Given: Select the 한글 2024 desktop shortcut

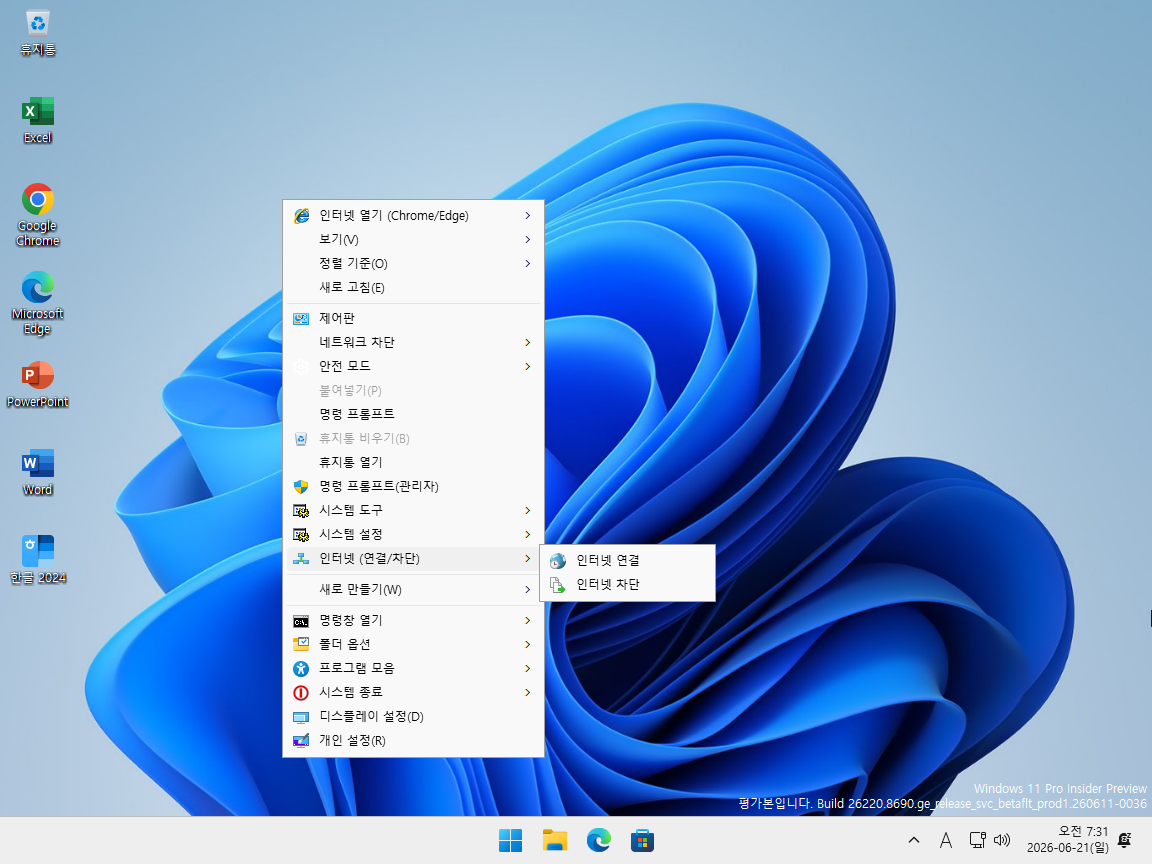Looking at the screenshot, I should (37, 560).
